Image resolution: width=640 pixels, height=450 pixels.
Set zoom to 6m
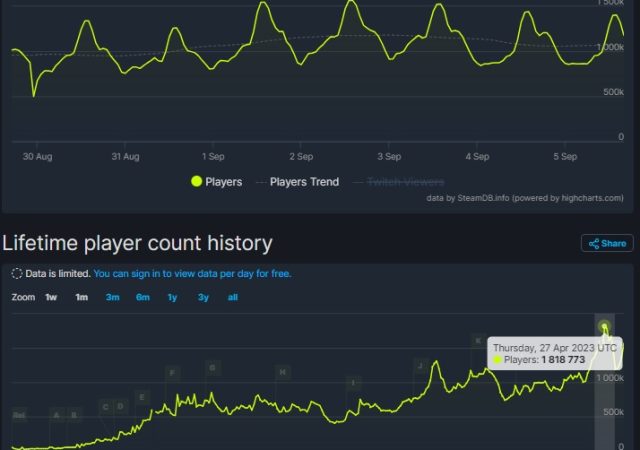[x=143, y=297]
